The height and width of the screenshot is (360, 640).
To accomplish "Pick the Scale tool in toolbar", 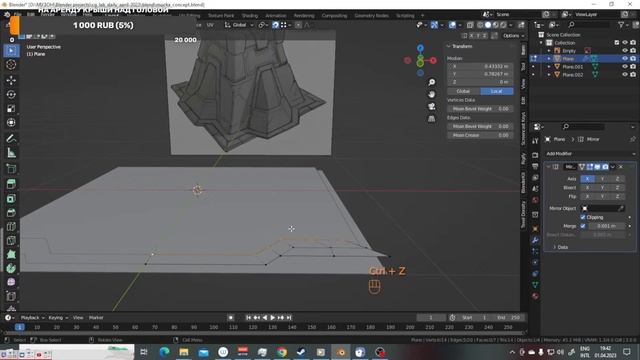I will coord(11,109).
